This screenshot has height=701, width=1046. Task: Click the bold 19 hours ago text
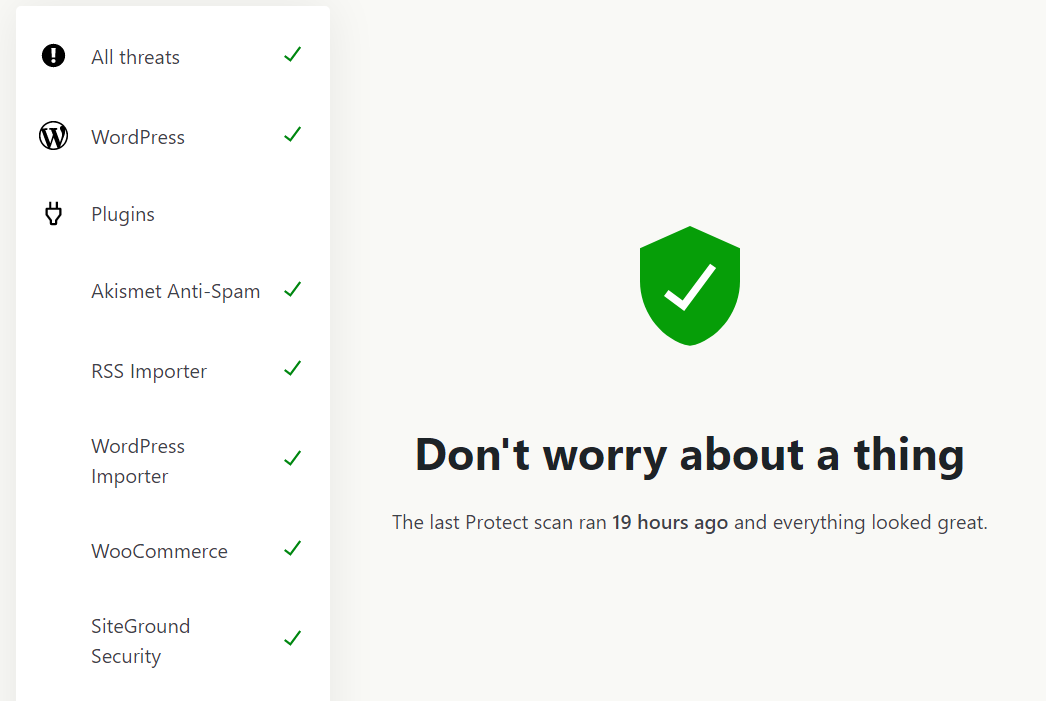click(x=670, y=522)
